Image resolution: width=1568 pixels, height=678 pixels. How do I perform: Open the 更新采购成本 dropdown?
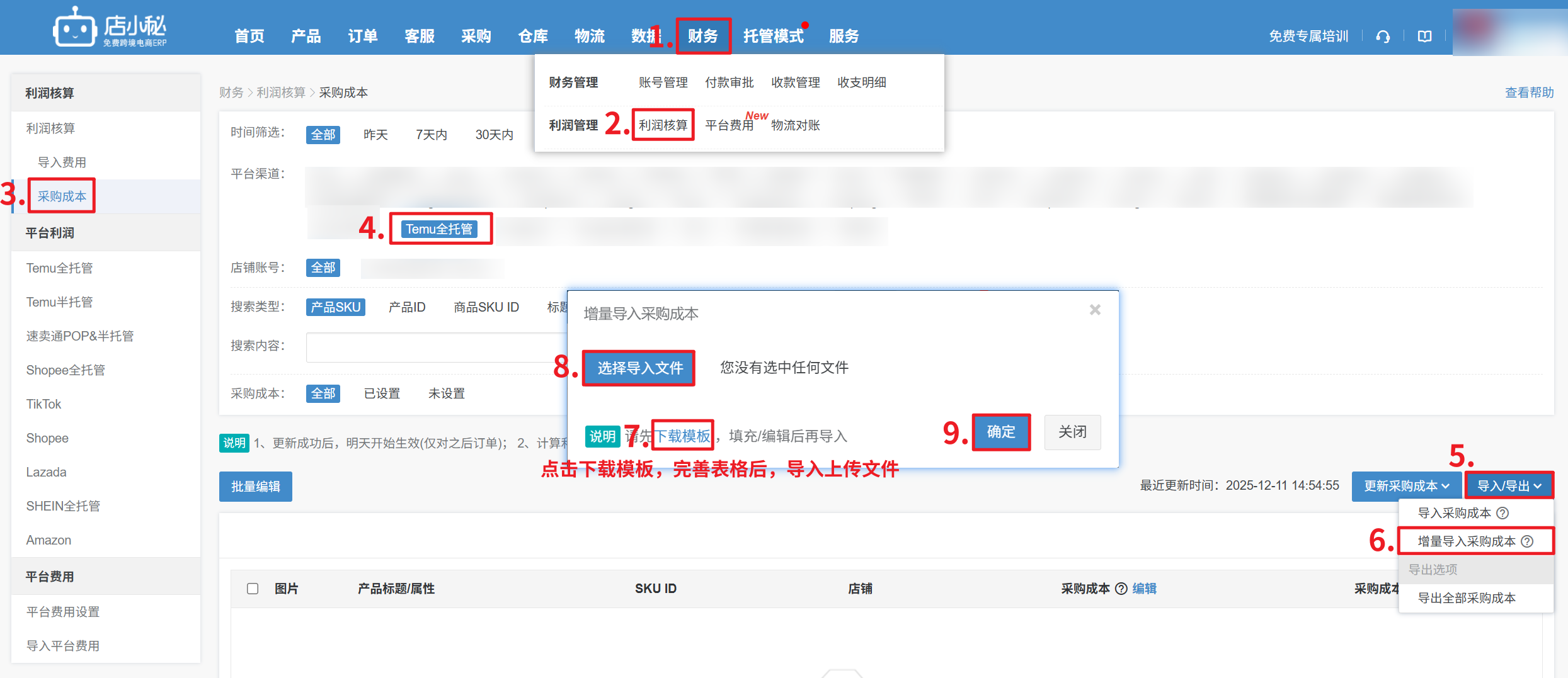[1406, 486]
